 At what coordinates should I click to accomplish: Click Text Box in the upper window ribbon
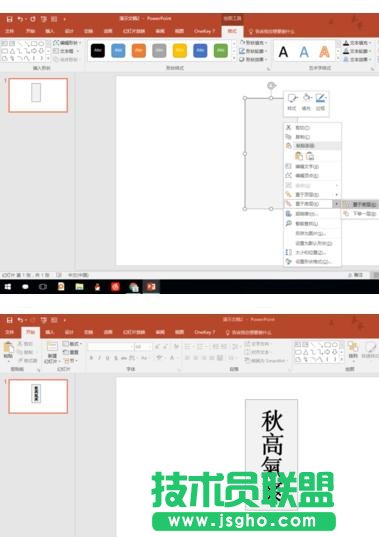[66, 51]
